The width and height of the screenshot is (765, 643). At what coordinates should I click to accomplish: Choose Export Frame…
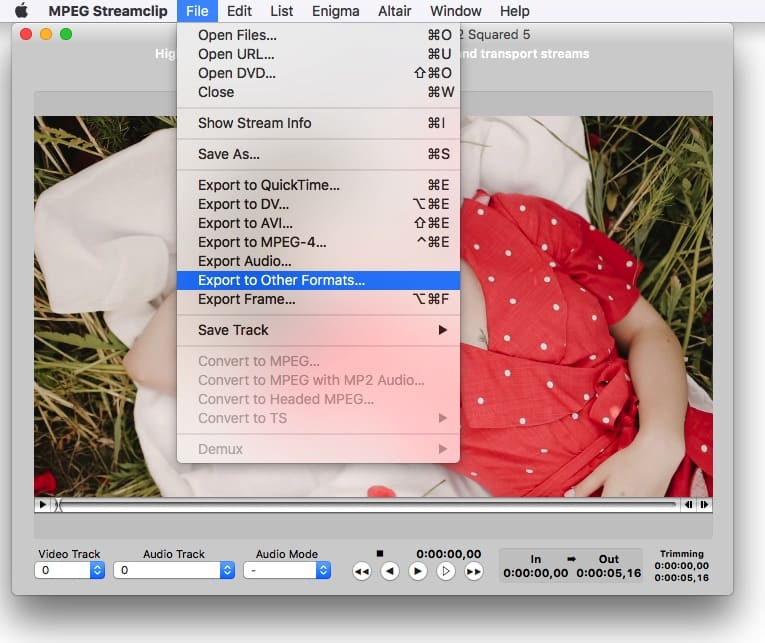318,300
